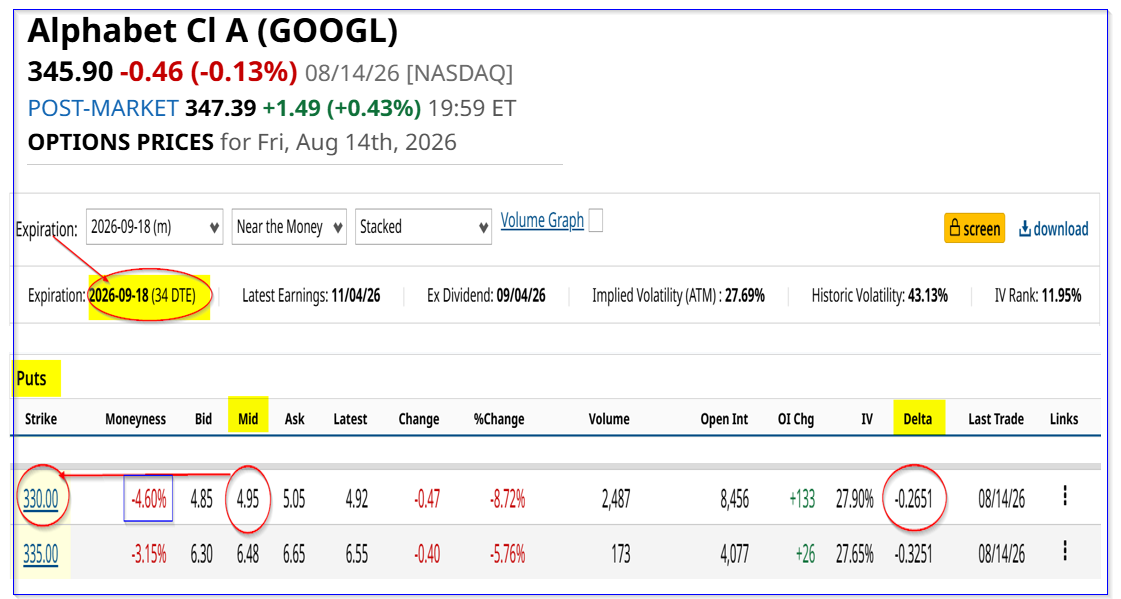
Task: Open links menu for 330.00 strike row
Action: pos(1065,495)
